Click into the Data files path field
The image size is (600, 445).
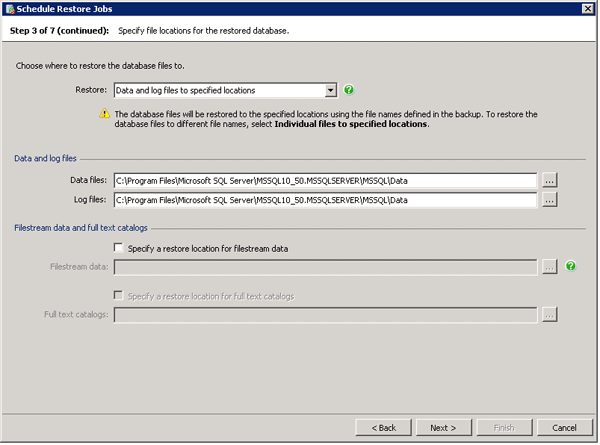326,181
